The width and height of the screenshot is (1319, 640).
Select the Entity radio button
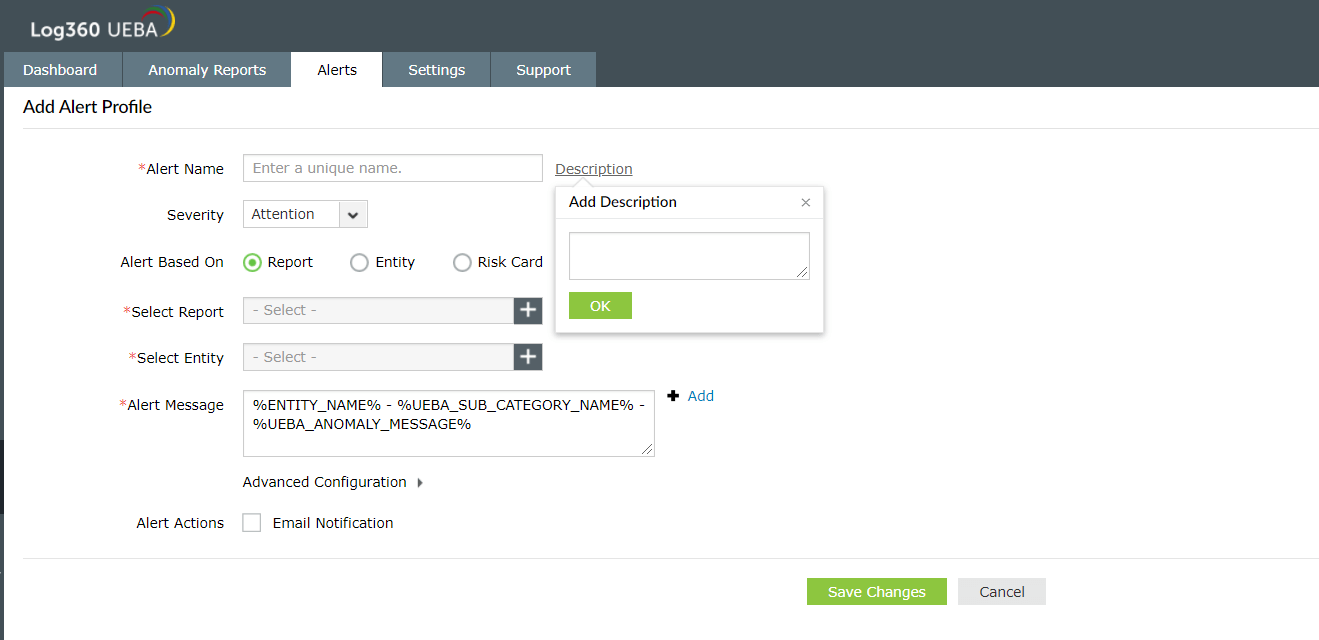(359, 262)
